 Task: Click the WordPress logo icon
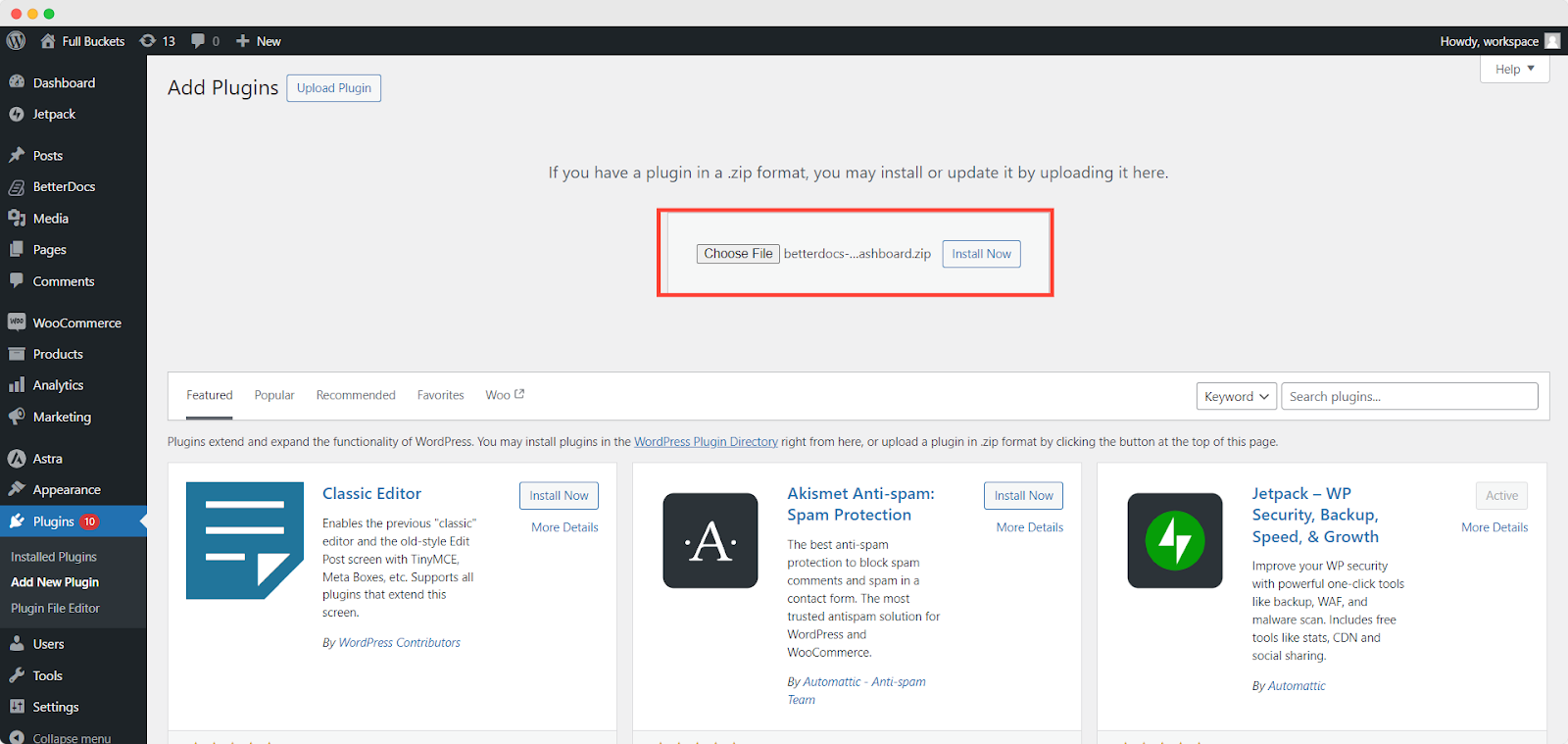click(x=16, y=40)
